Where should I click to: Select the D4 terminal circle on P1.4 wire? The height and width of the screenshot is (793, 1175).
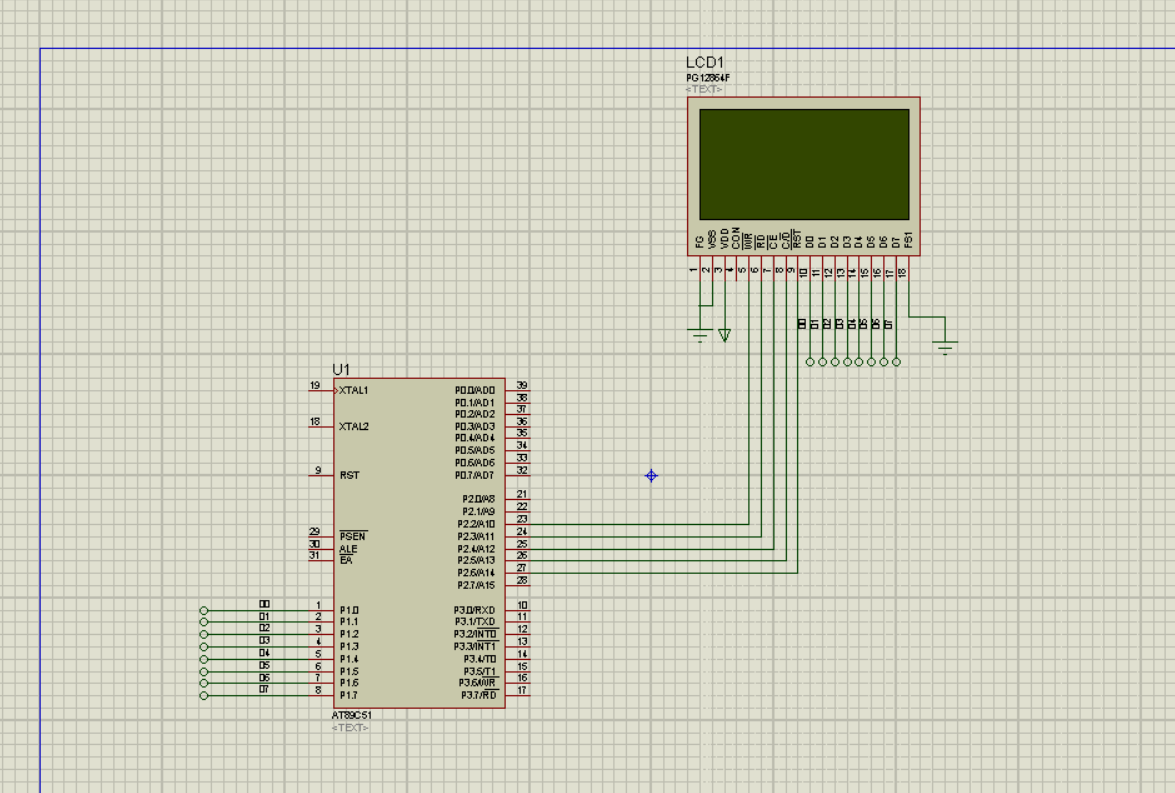204,660
